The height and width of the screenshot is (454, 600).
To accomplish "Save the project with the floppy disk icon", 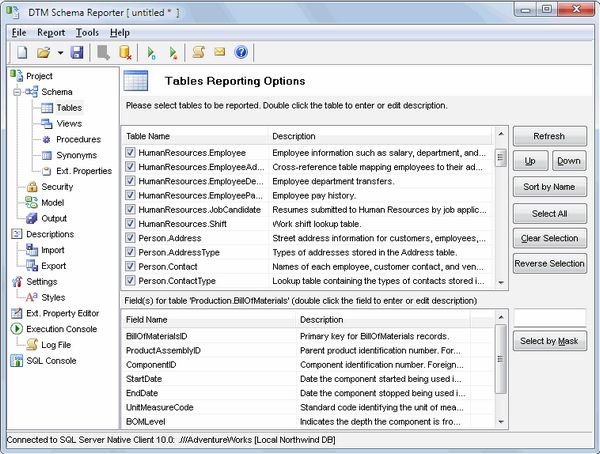I will click(77, 52).
